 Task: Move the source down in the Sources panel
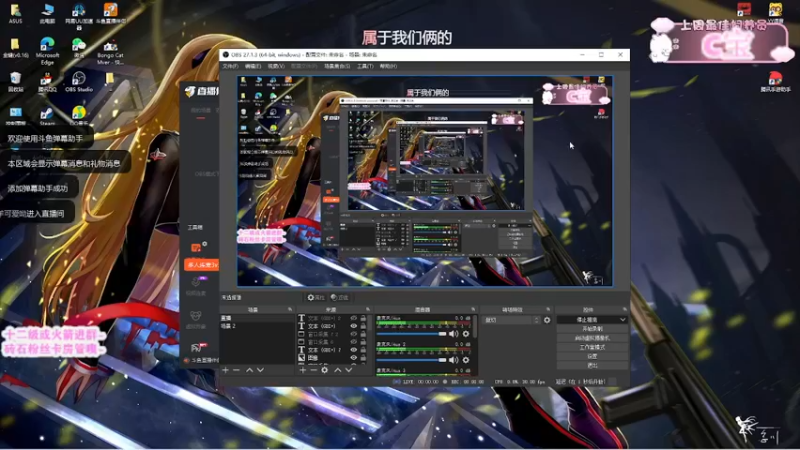(348, 369)
